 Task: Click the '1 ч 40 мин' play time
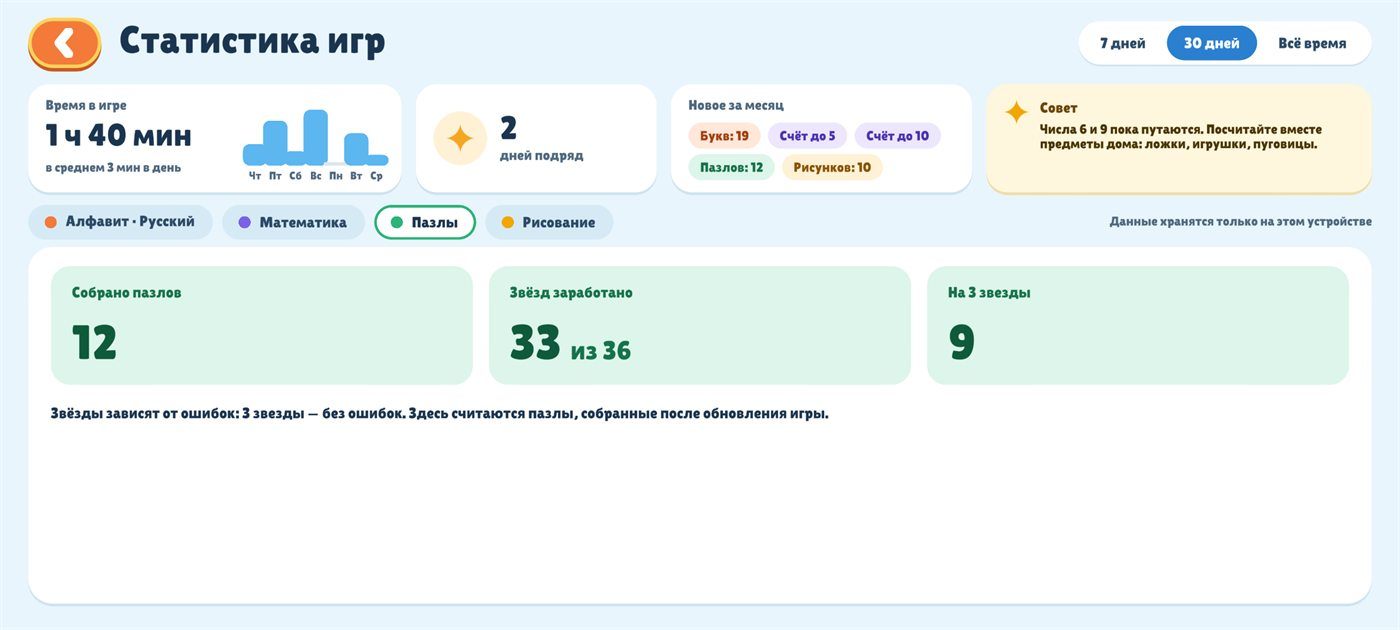(x=118, y=135)
